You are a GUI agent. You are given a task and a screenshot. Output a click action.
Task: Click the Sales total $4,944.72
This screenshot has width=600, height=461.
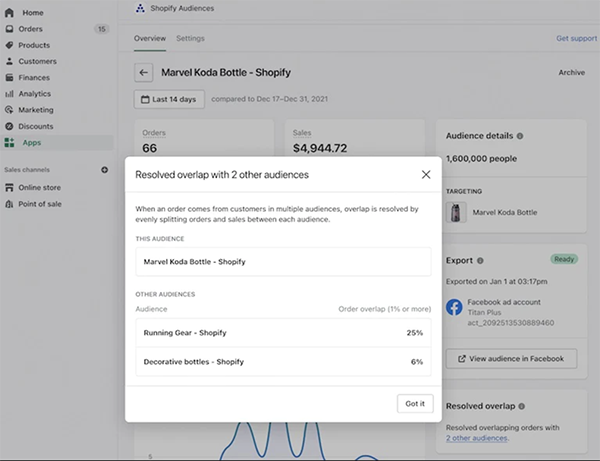tap(320, 148)
